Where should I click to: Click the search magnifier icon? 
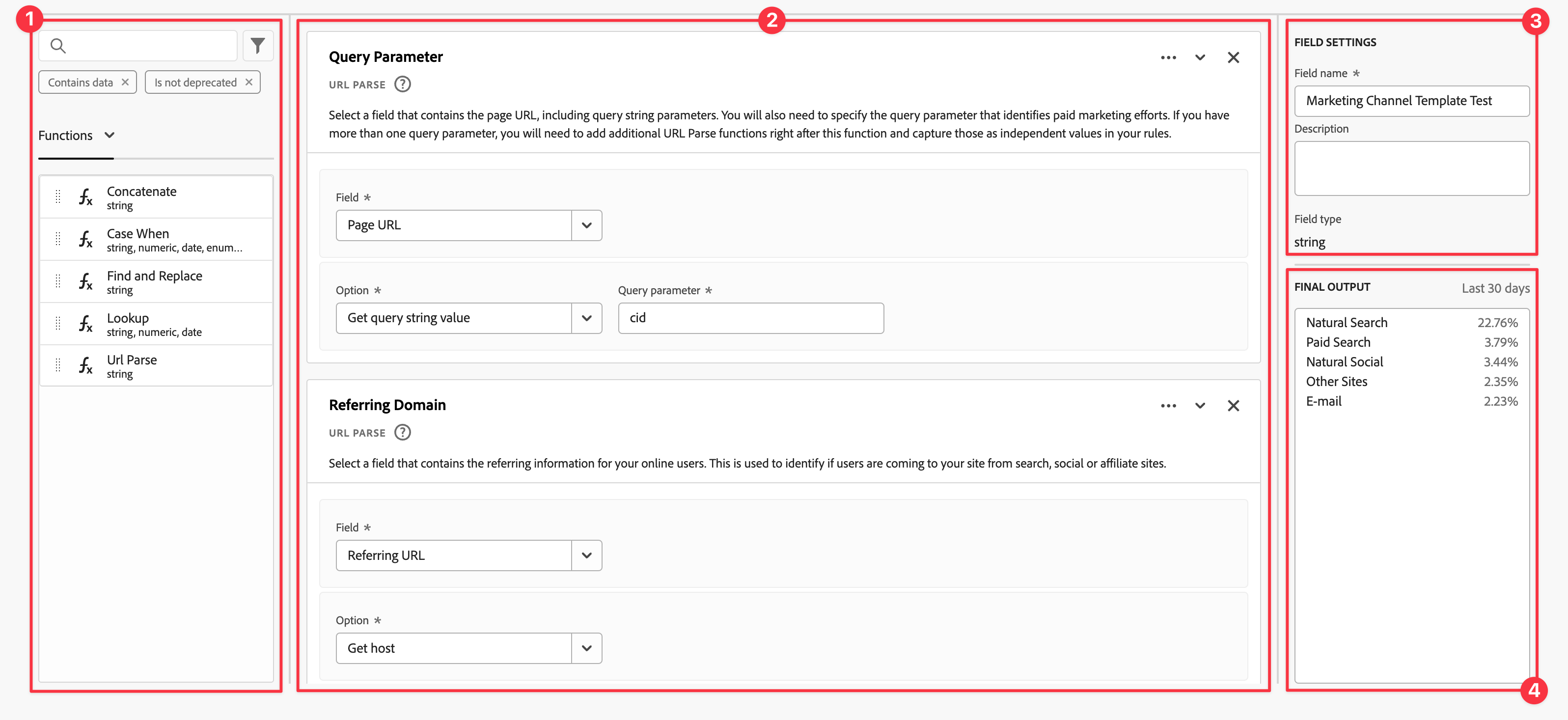58,46
